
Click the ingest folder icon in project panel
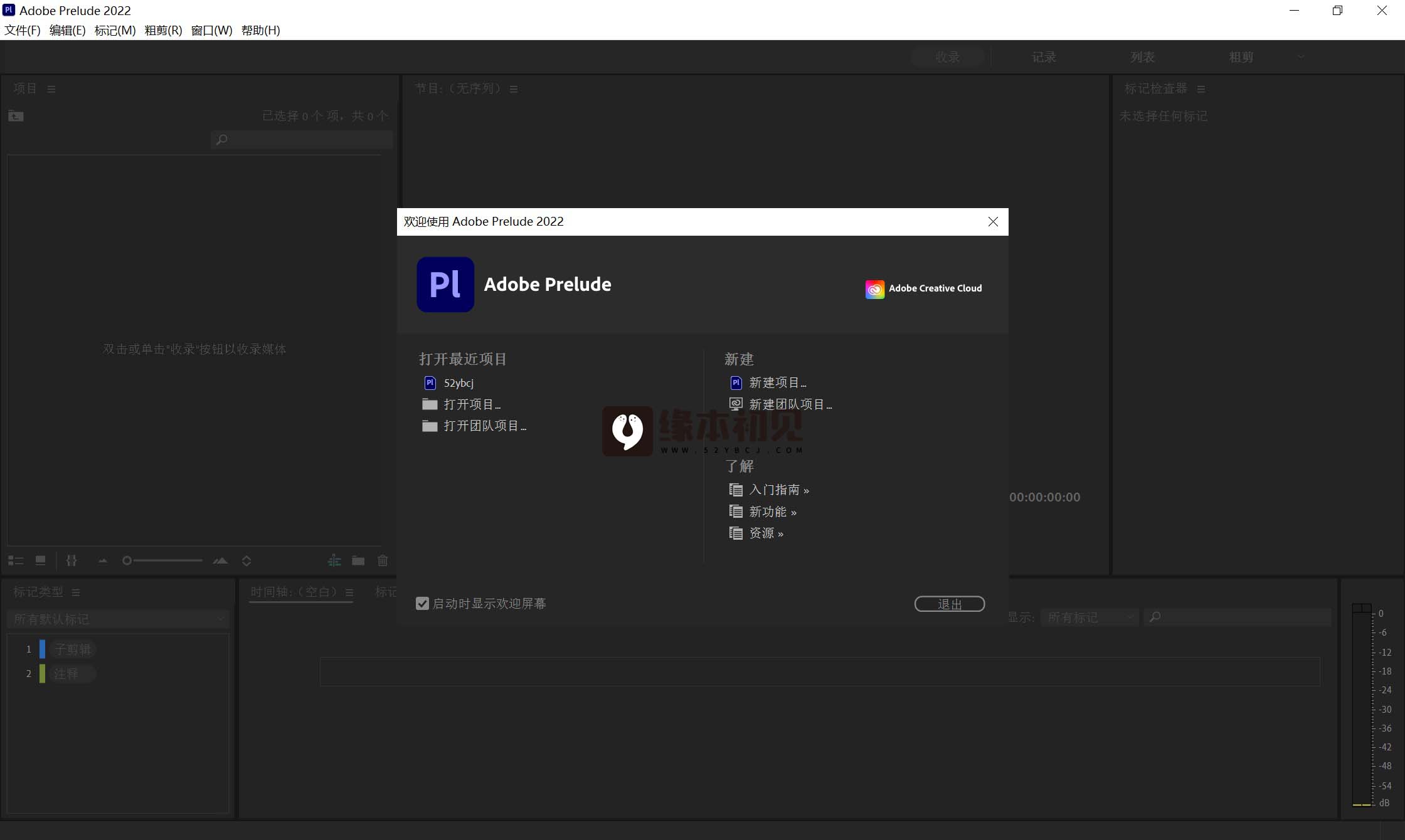pos(16,116)
